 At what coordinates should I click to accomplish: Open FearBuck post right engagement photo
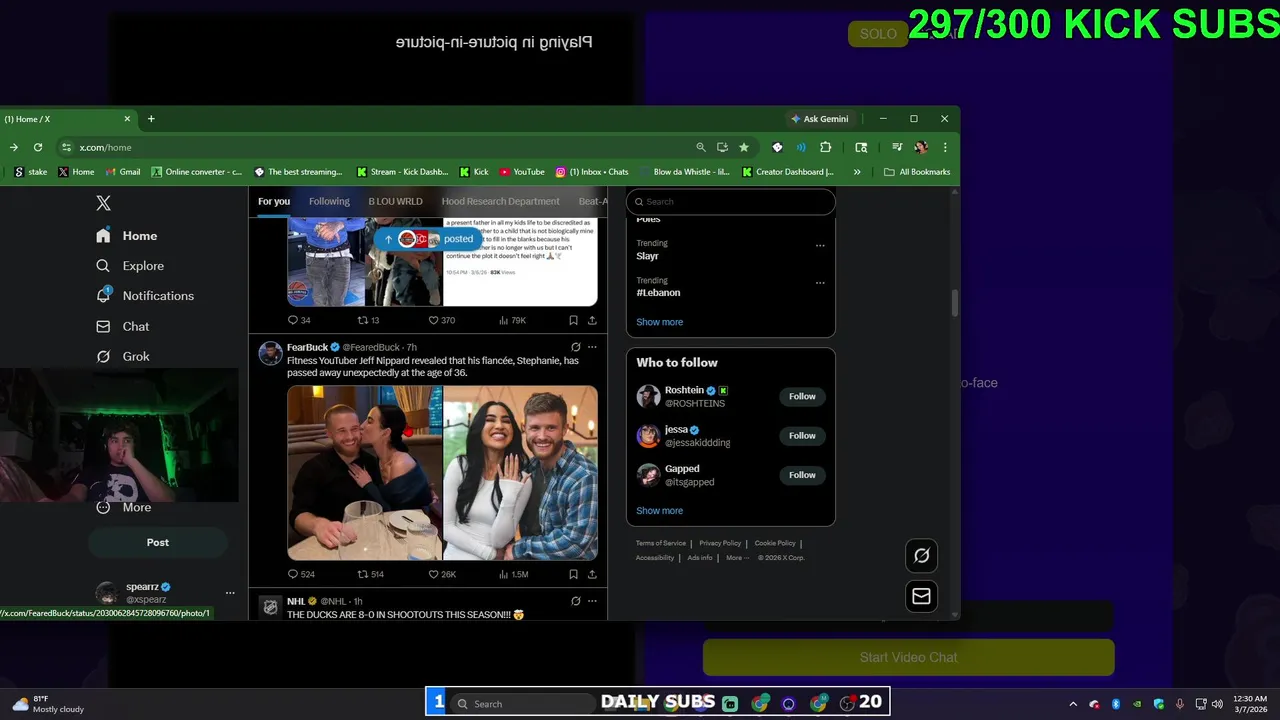pyautogui.click(x=520, y=472)
